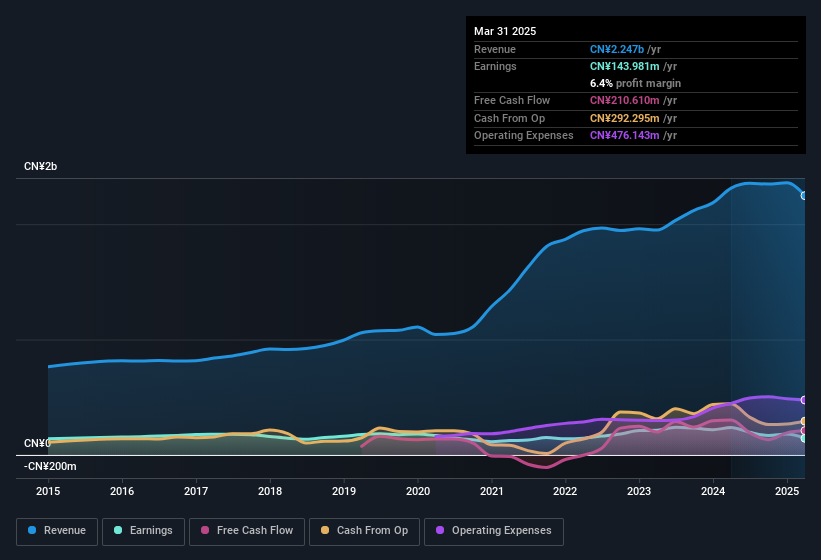Click the CN¥210.610m free cash flow value
The image size is (821, 560).
[625, 100]
